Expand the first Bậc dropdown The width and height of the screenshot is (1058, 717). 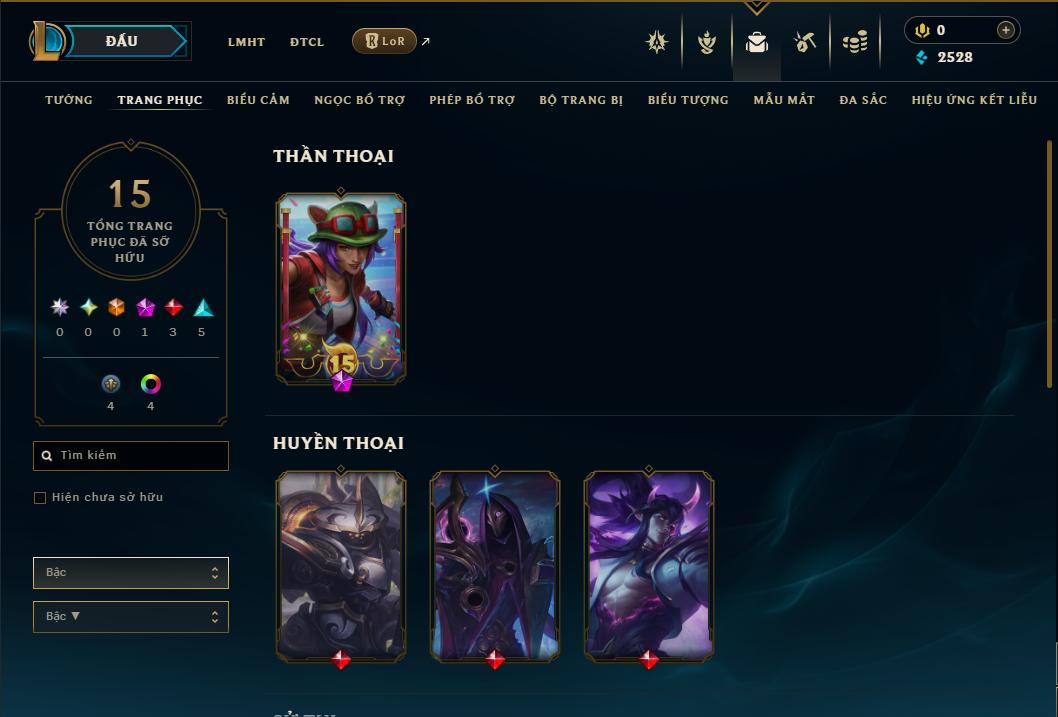click(131, 573)
